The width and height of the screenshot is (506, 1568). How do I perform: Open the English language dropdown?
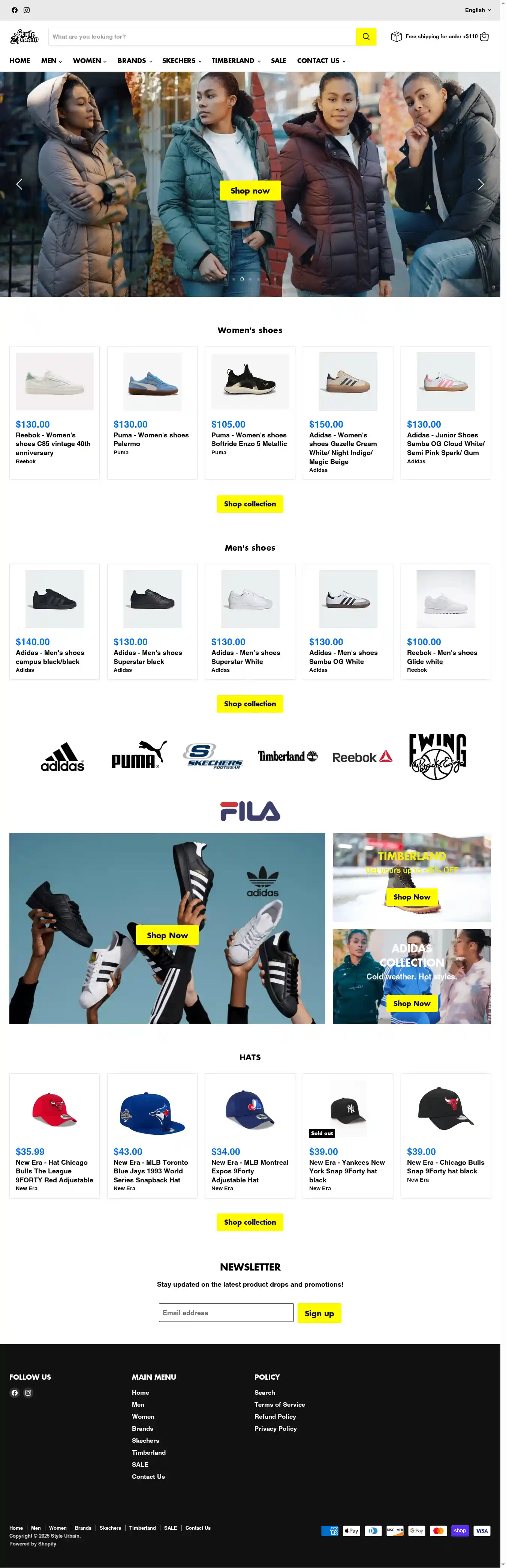click(x=478, y=11)
